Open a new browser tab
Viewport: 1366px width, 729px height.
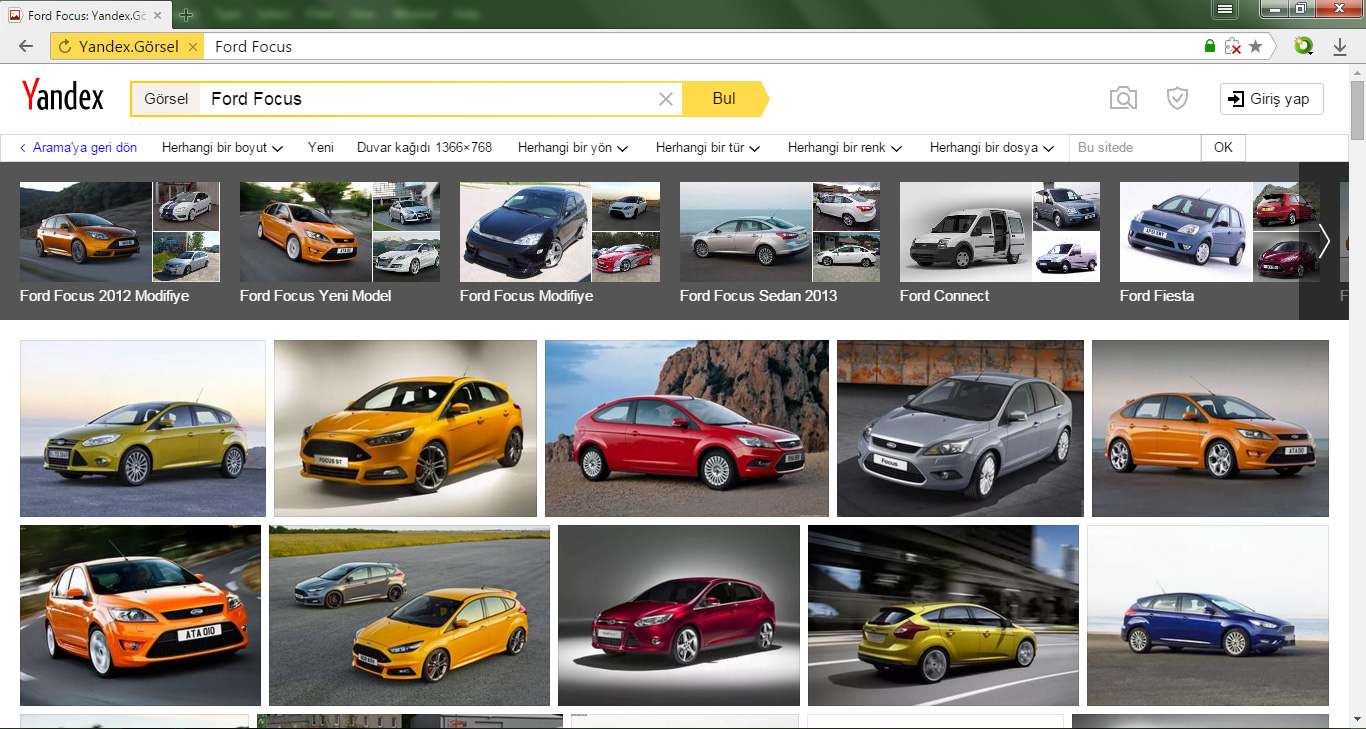pos(186,15)
